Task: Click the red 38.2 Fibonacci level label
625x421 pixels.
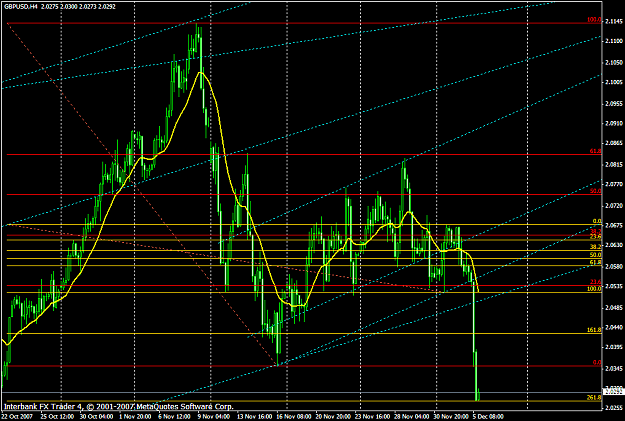Action: tap(596, 231)
